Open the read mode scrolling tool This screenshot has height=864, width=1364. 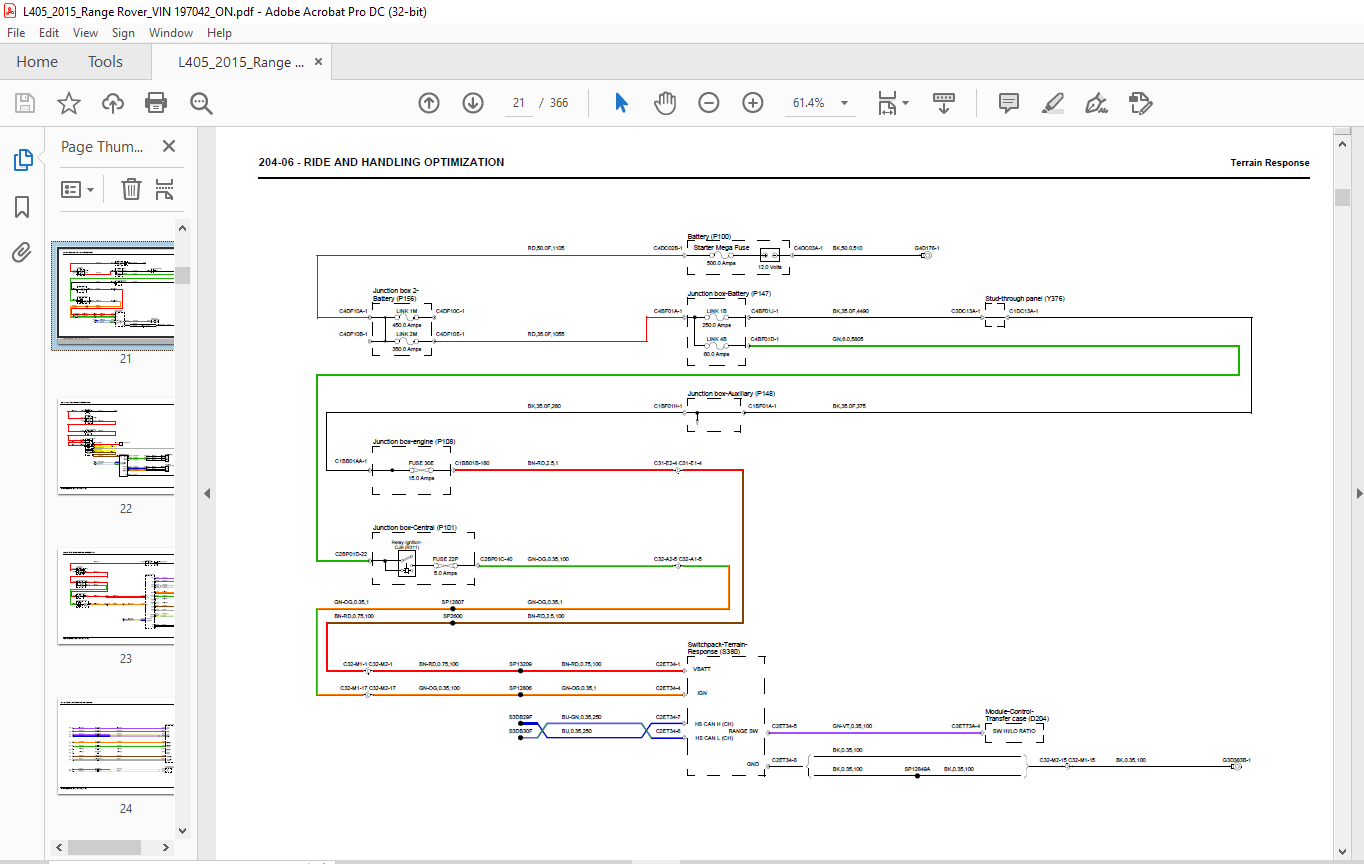[x=944, y=103]
